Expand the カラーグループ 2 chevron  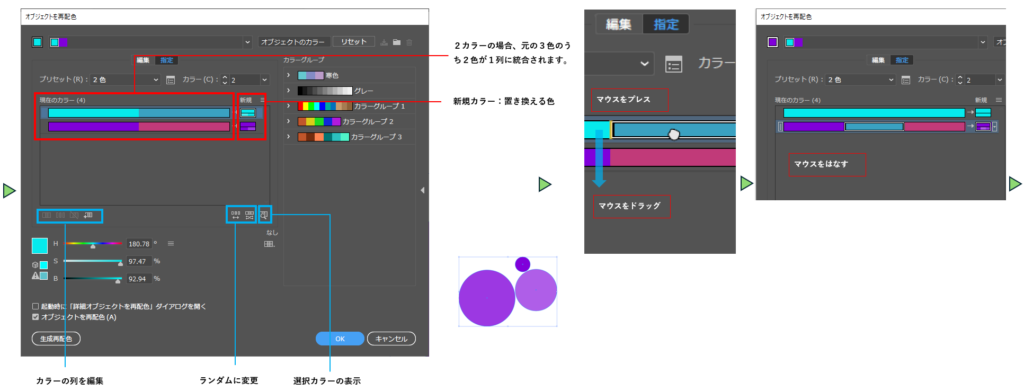(289, 121)
